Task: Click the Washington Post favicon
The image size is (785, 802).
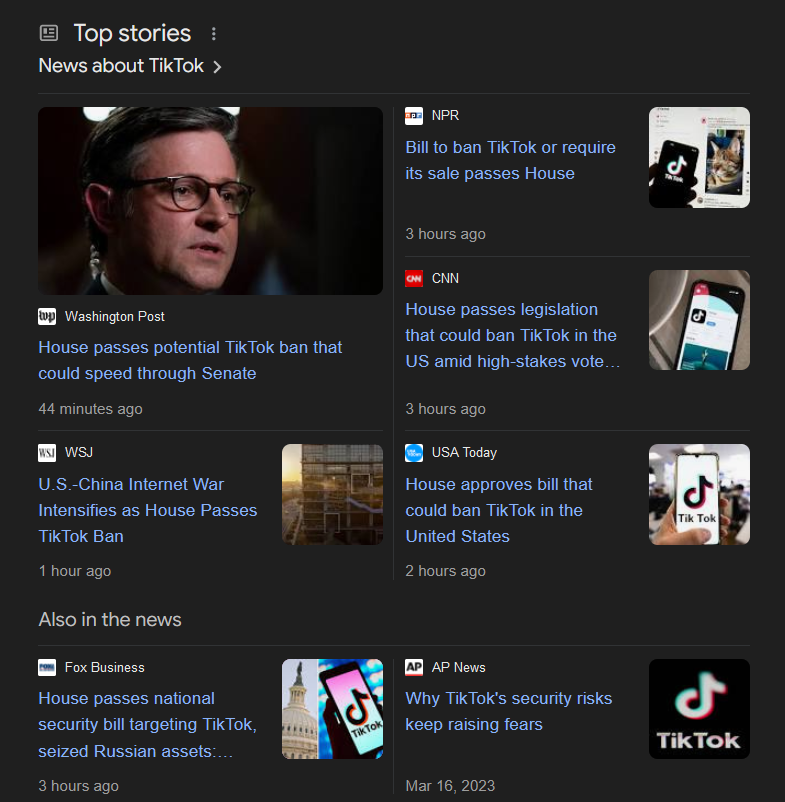Action: click(47, 317)
